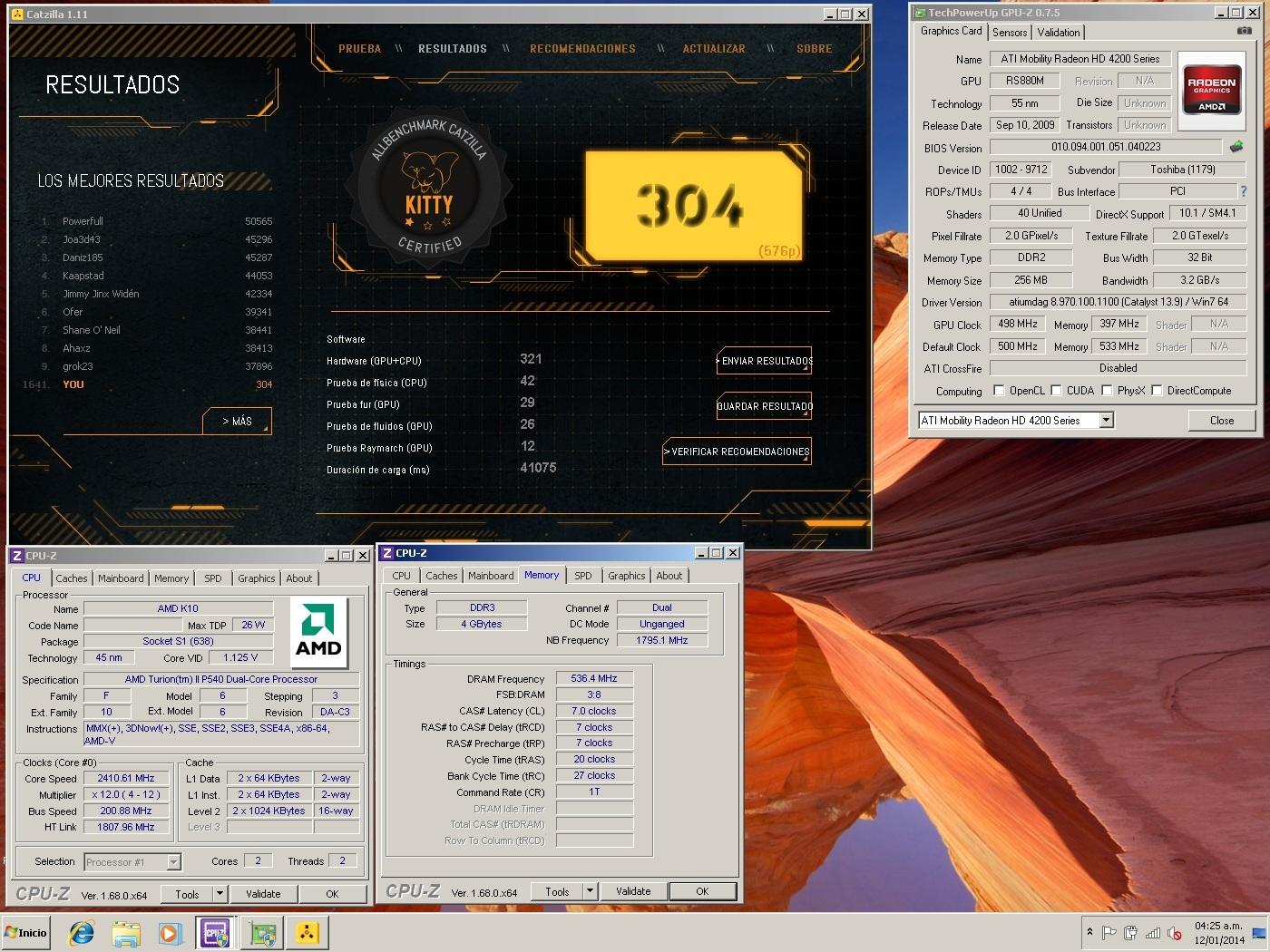
Task: Click the Specification AMD Turion II P540 field
Action: [221, 679]
